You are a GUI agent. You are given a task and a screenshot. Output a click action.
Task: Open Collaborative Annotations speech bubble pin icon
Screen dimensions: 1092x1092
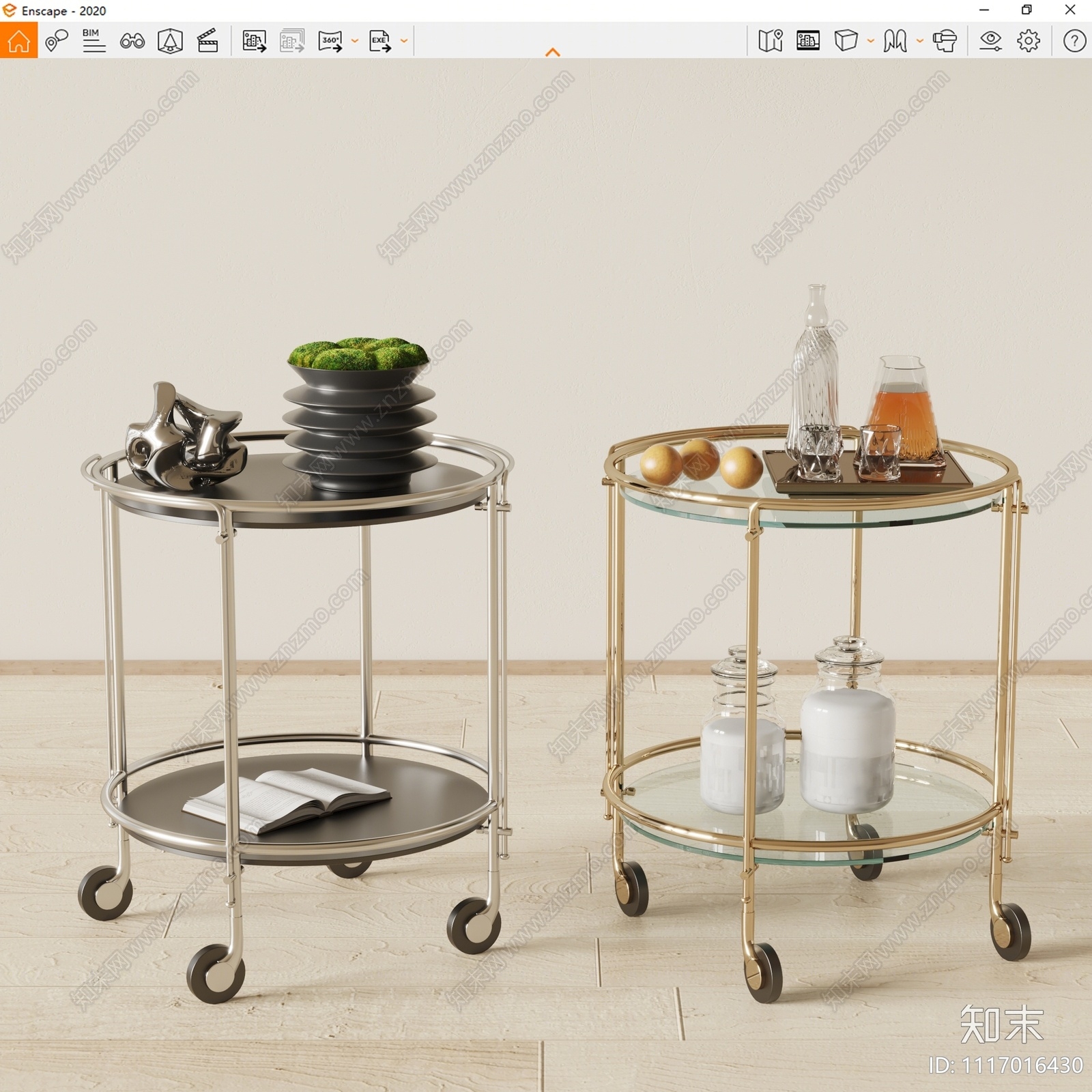click(57, 41)
